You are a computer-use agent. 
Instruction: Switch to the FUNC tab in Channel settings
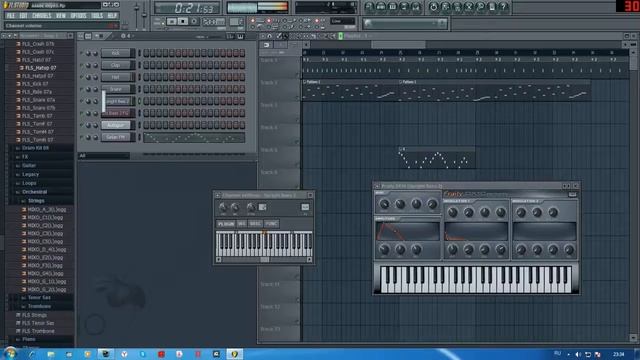pyautogui.click(x=271, y=224)
